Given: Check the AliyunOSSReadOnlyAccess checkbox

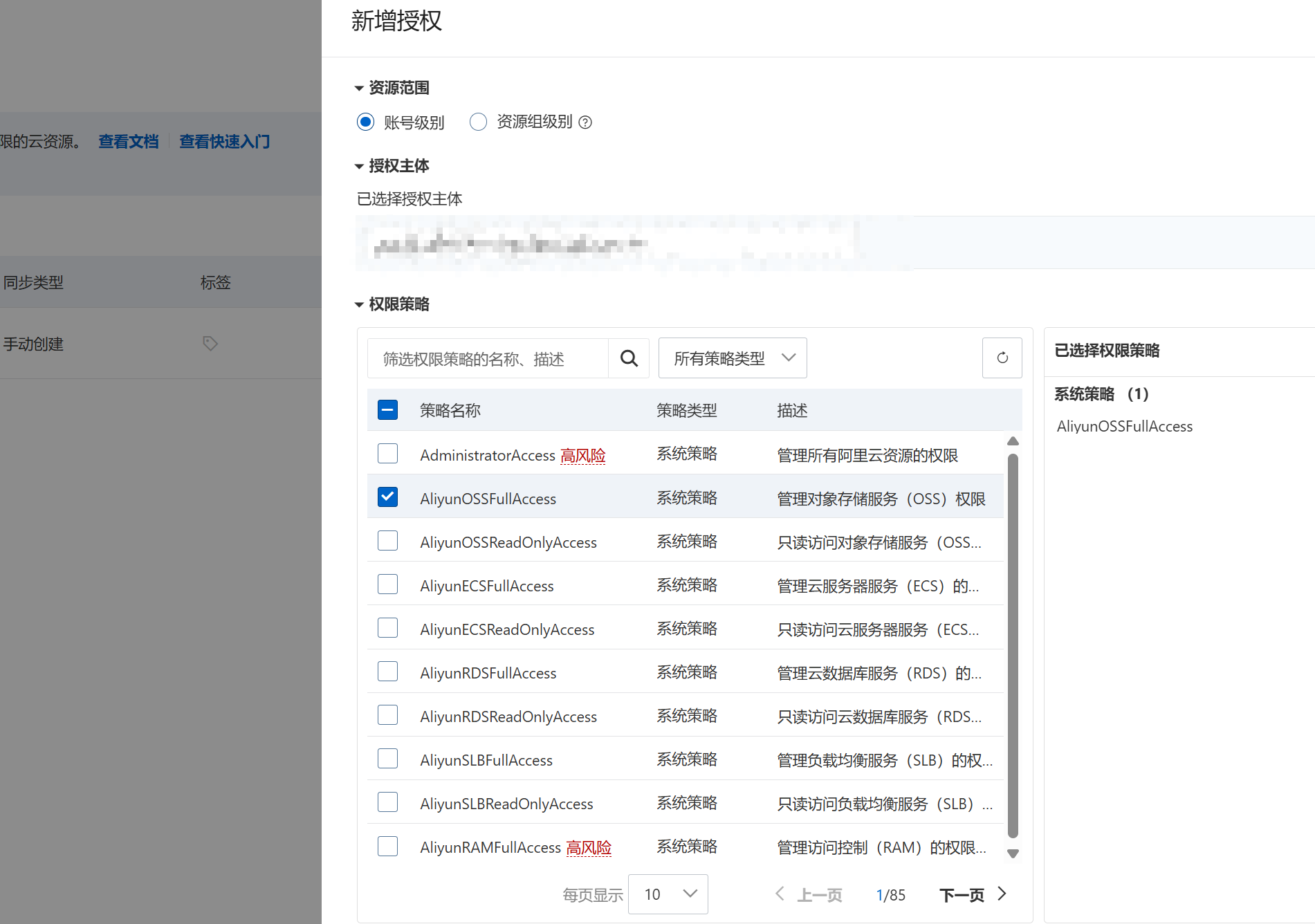Looking at the screenshot, I should click(387, 541).
